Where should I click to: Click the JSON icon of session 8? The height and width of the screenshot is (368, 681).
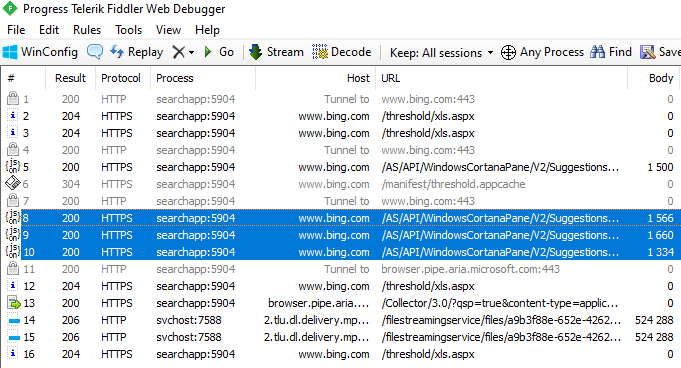[x=13, y=217]
